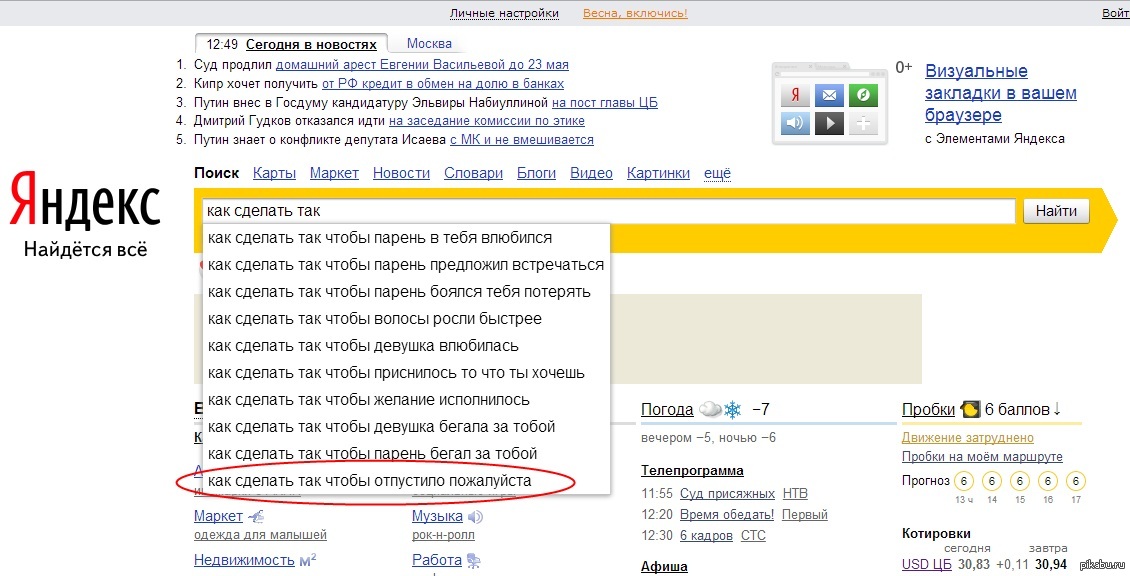Open the Карты search tab
The image size is (1130, 576).
[275, 173]
